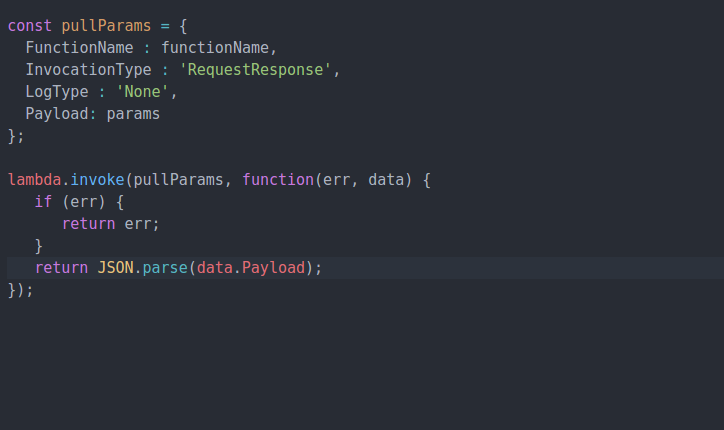Click the 'LogType' property key
The width and height of the screenshot is (724, 430).
tap(57, 91)
